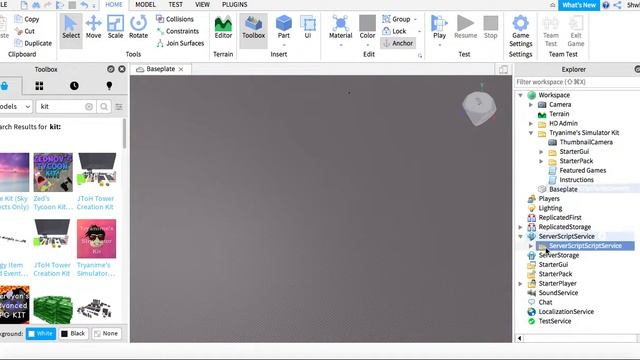The image size is (640, 360).
Task: Activate the Scale tool
Action: pos(116,27)
